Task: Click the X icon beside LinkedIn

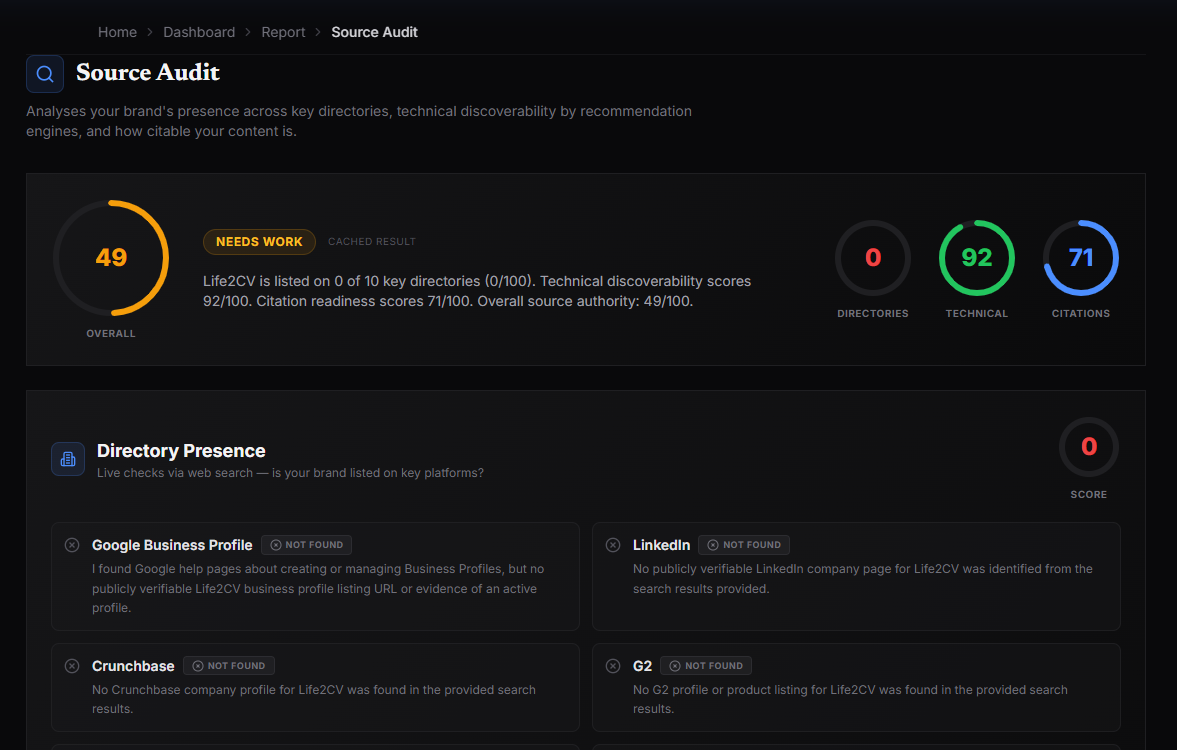Action: (x=613, y=545)
